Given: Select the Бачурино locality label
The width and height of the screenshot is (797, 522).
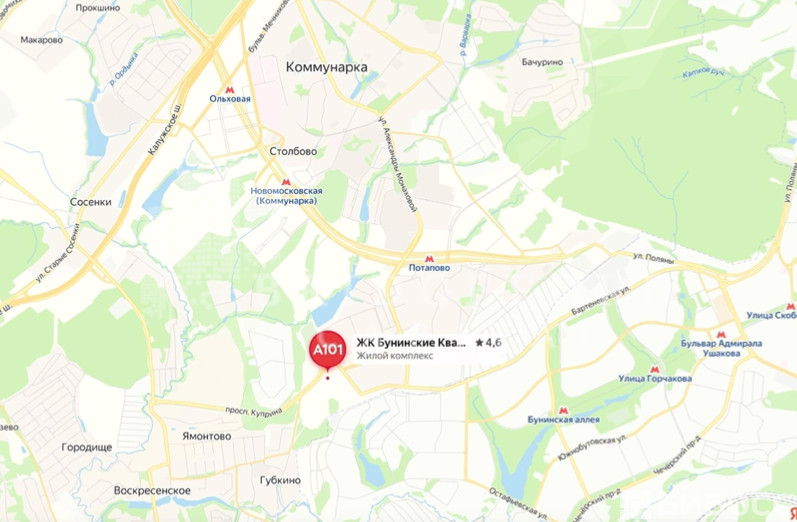Looking at the screenshot, I should point(542,62).
